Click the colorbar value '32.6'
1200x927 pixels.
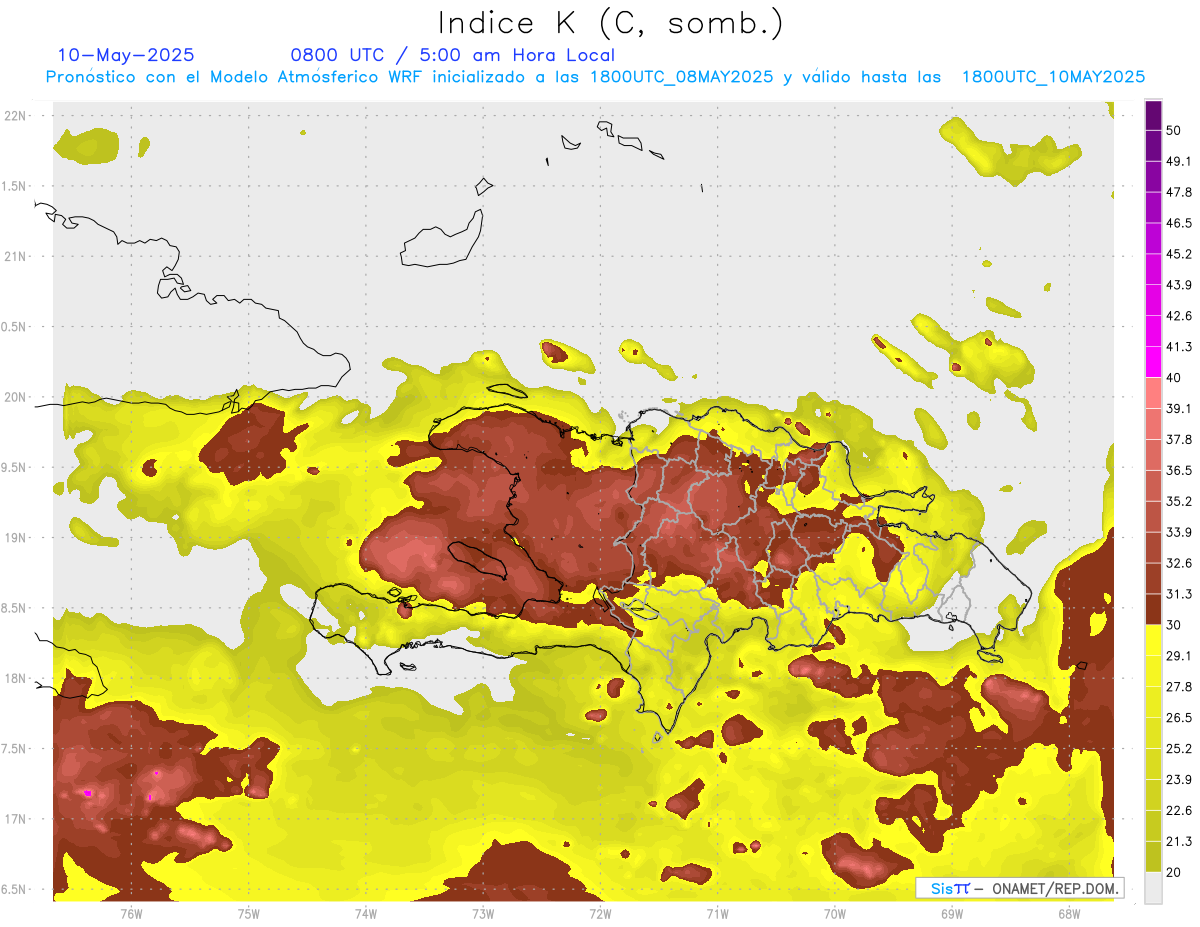click(1178, 563)
